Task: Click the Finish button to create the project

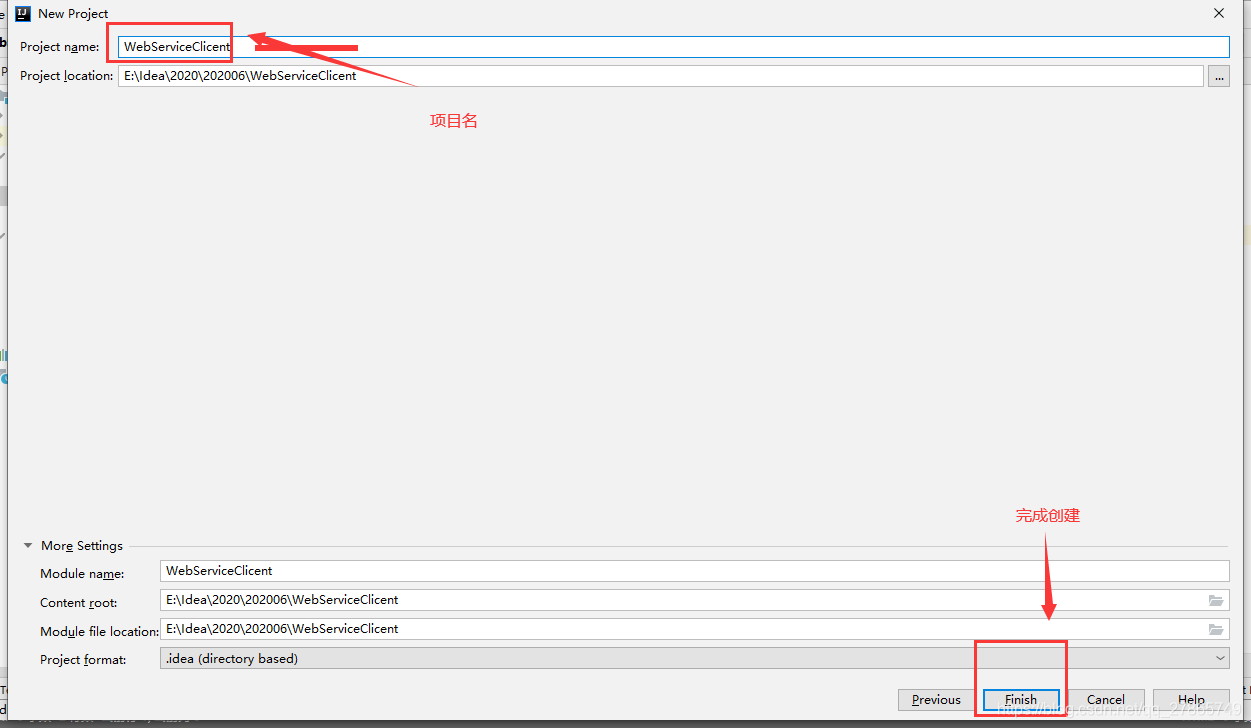Action: coord(1019,700)
